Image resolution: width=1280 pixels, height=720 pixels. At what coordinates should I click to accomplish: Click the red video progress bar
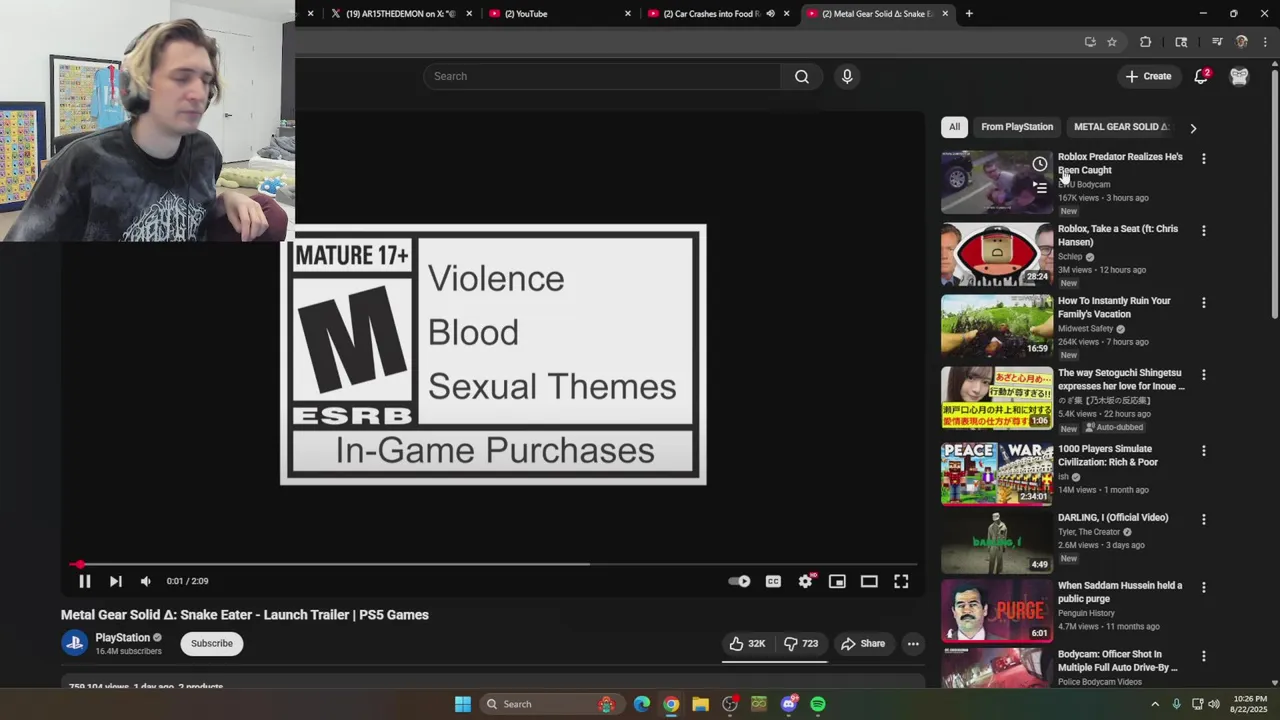[x=492, y=564]
